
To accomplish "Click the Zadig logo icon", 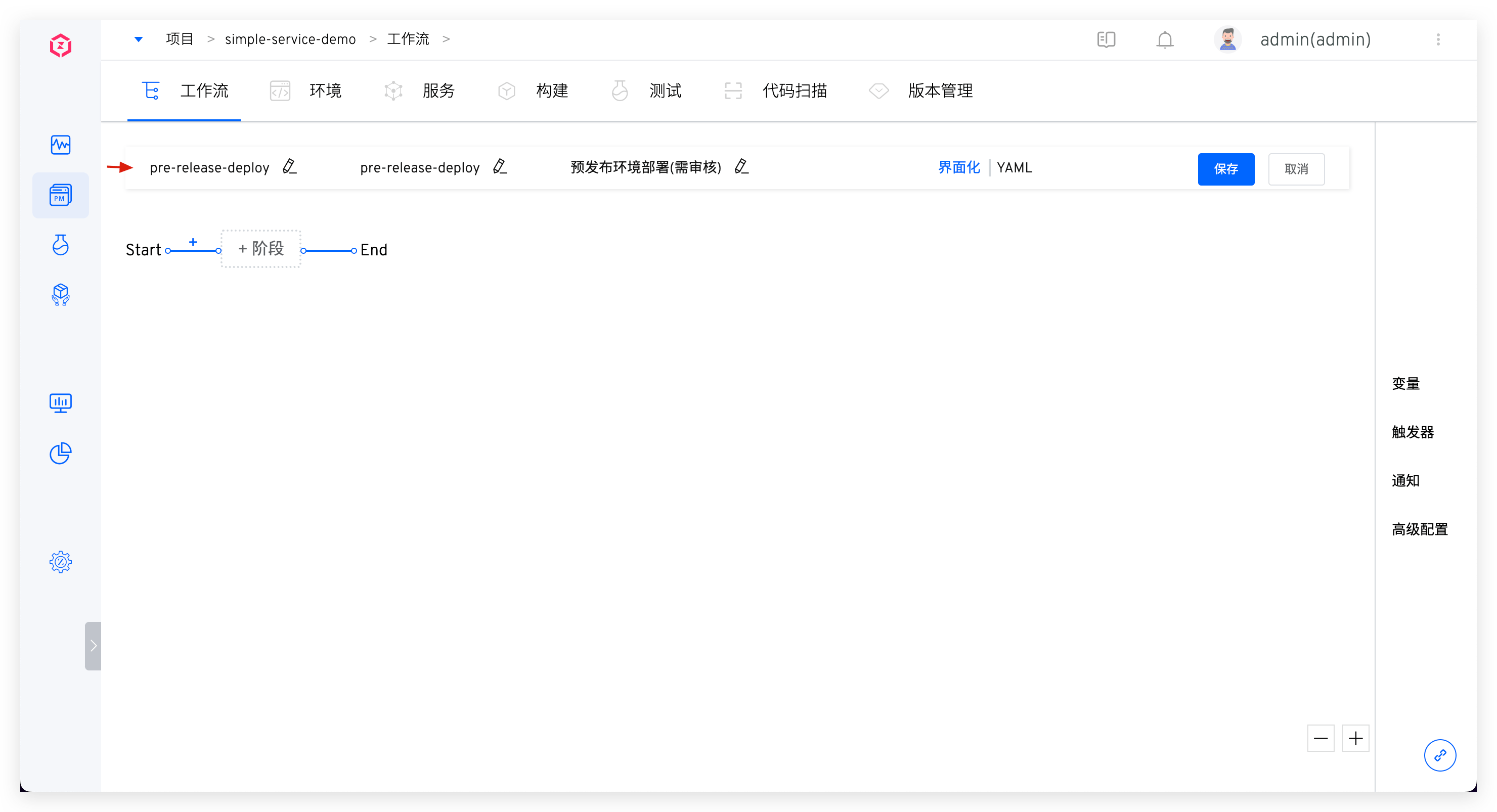I will (61, 46).
